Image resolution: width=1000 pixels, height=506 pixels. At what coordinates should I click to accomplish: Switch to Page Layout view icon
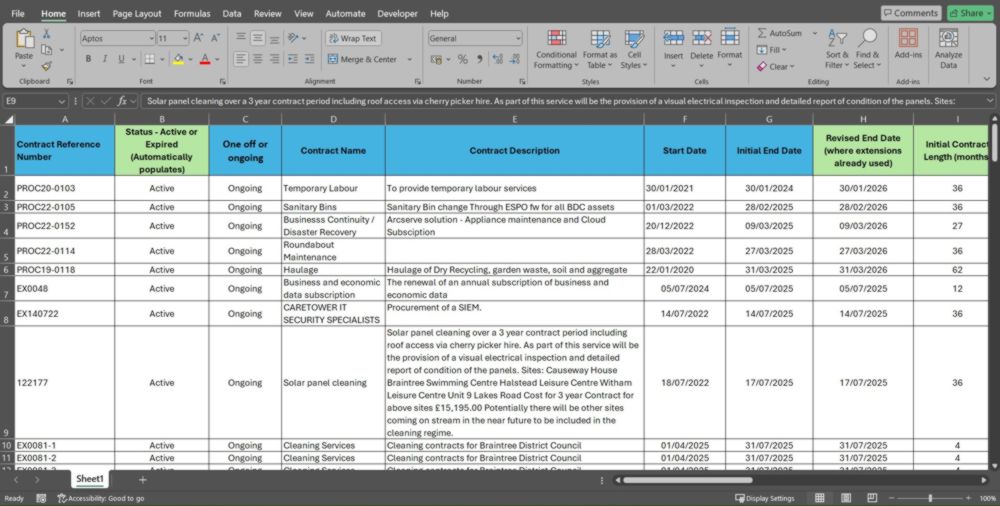(846, 498)
